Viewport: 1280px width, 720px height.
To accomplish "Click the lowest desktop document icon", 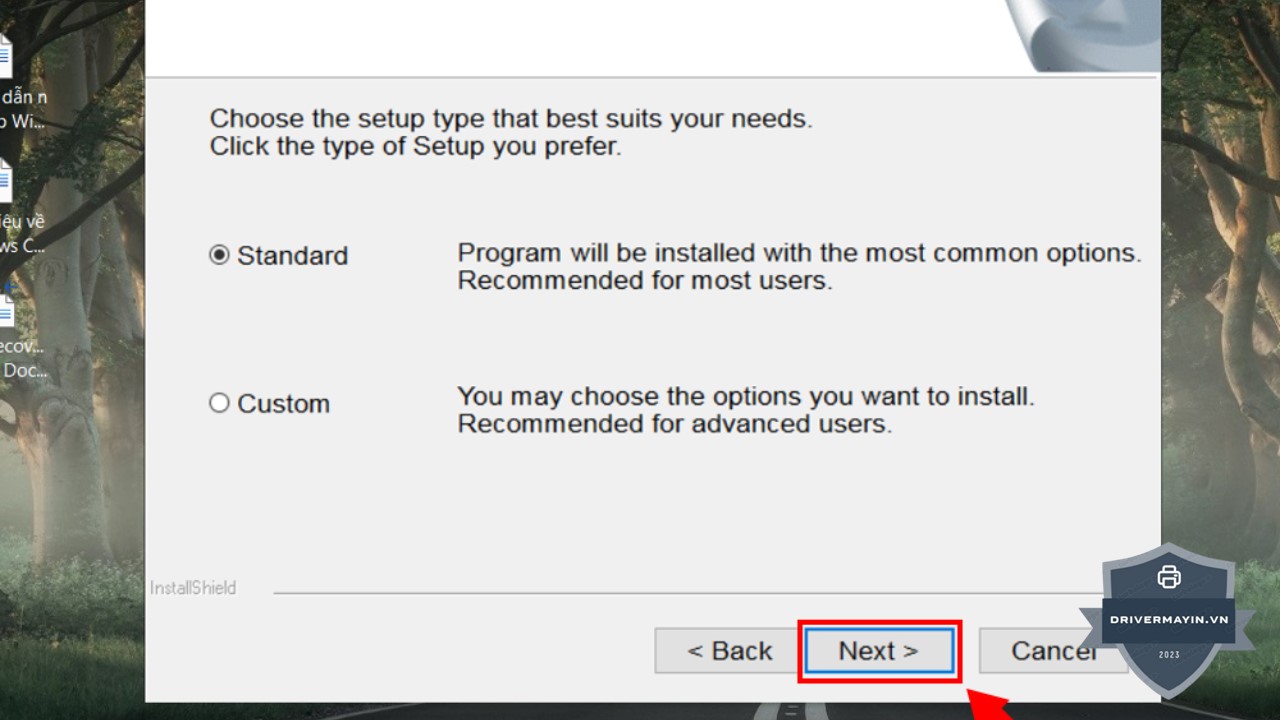I will coord(5,308).
